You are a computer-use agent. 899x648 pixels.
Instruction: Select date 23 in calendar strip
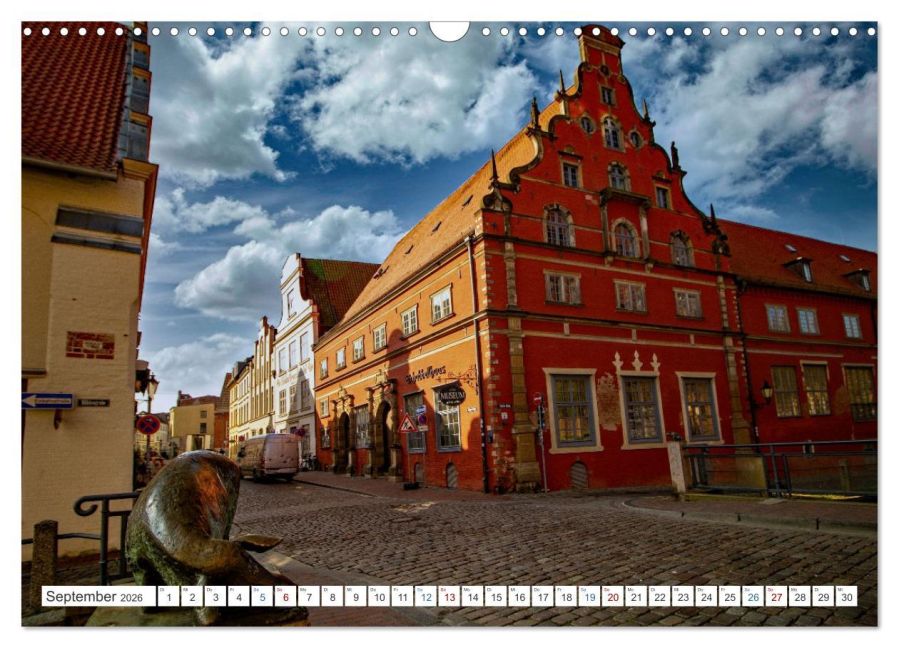coord(683,596)
